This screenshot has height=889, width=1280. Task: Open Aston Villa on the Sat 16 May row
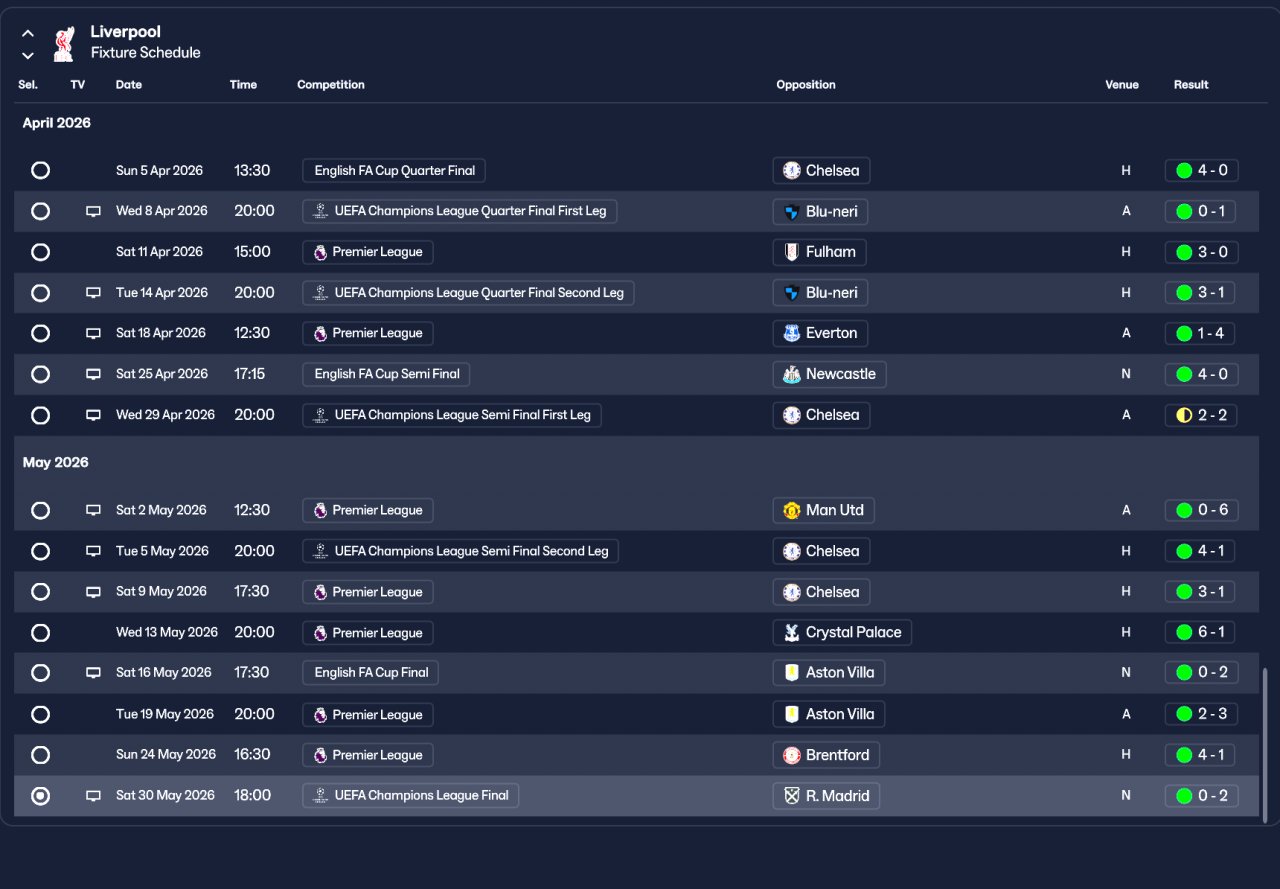pyautogui.click(x=829, y=673)
